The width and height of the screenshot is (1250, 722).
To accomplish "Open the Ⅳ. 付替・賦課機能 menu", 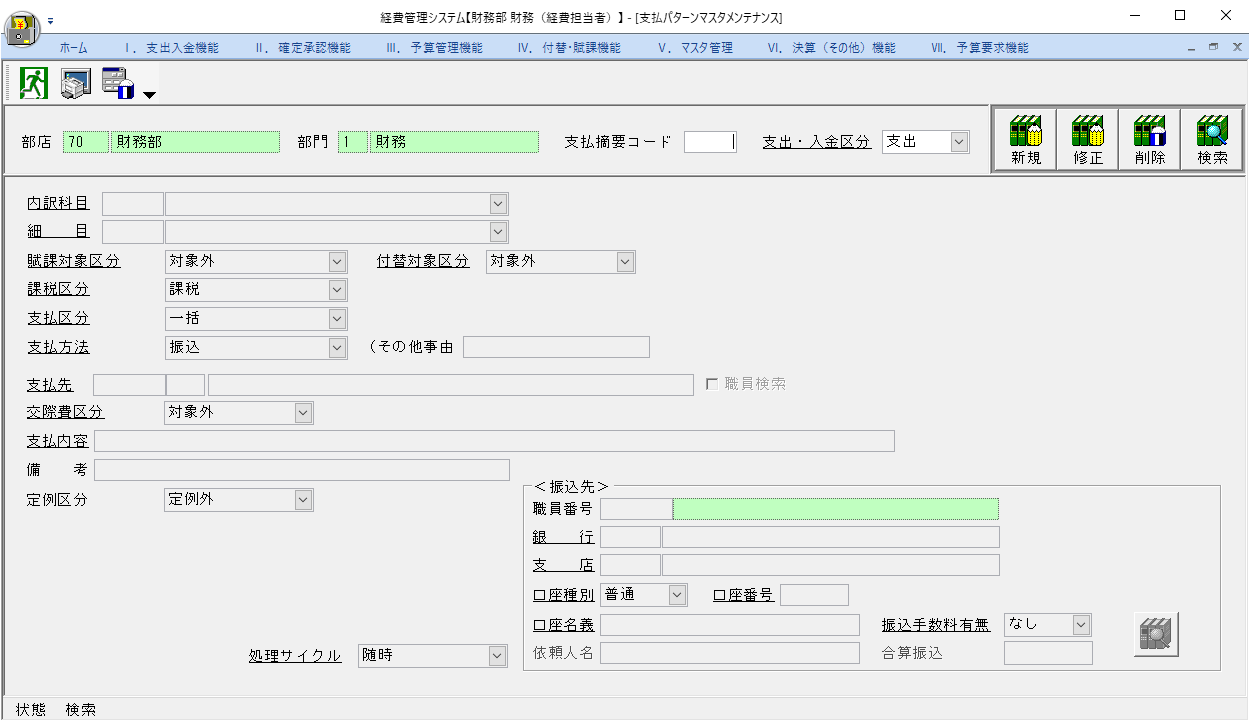I will (x=569, y=48).
